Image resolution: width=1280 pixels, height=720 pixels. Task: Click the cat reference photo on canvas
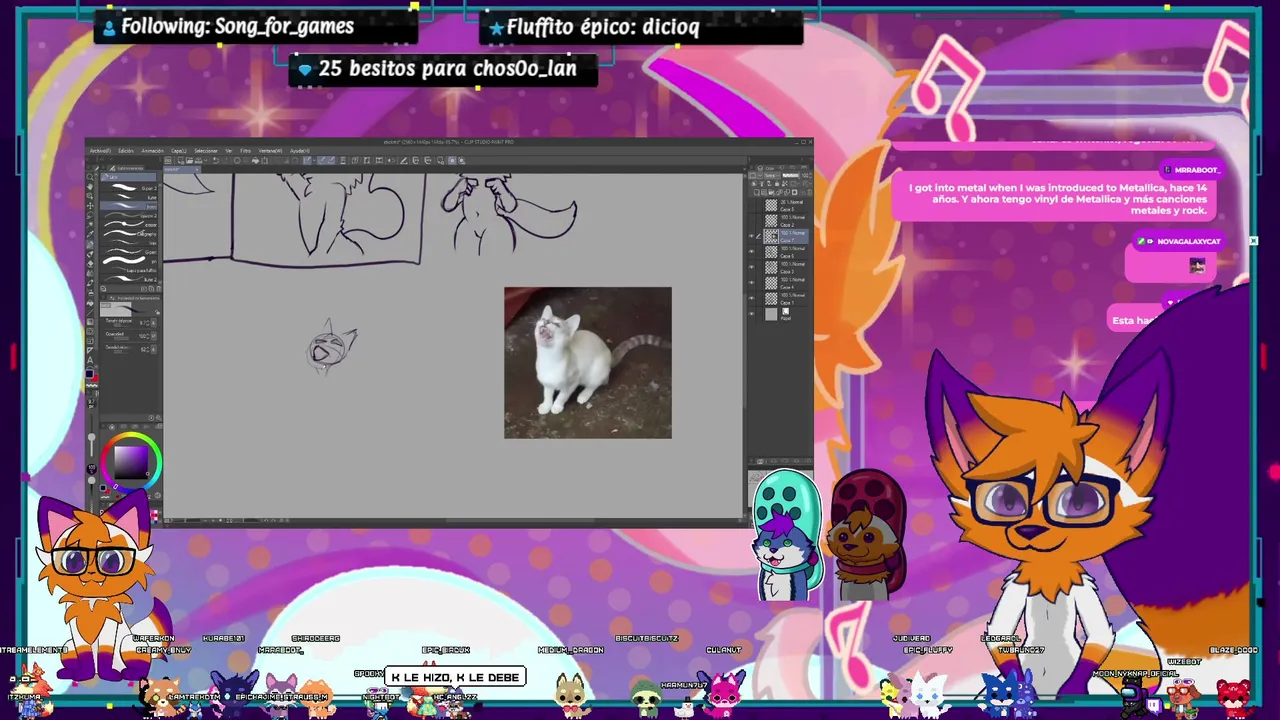tap(588, 362)
